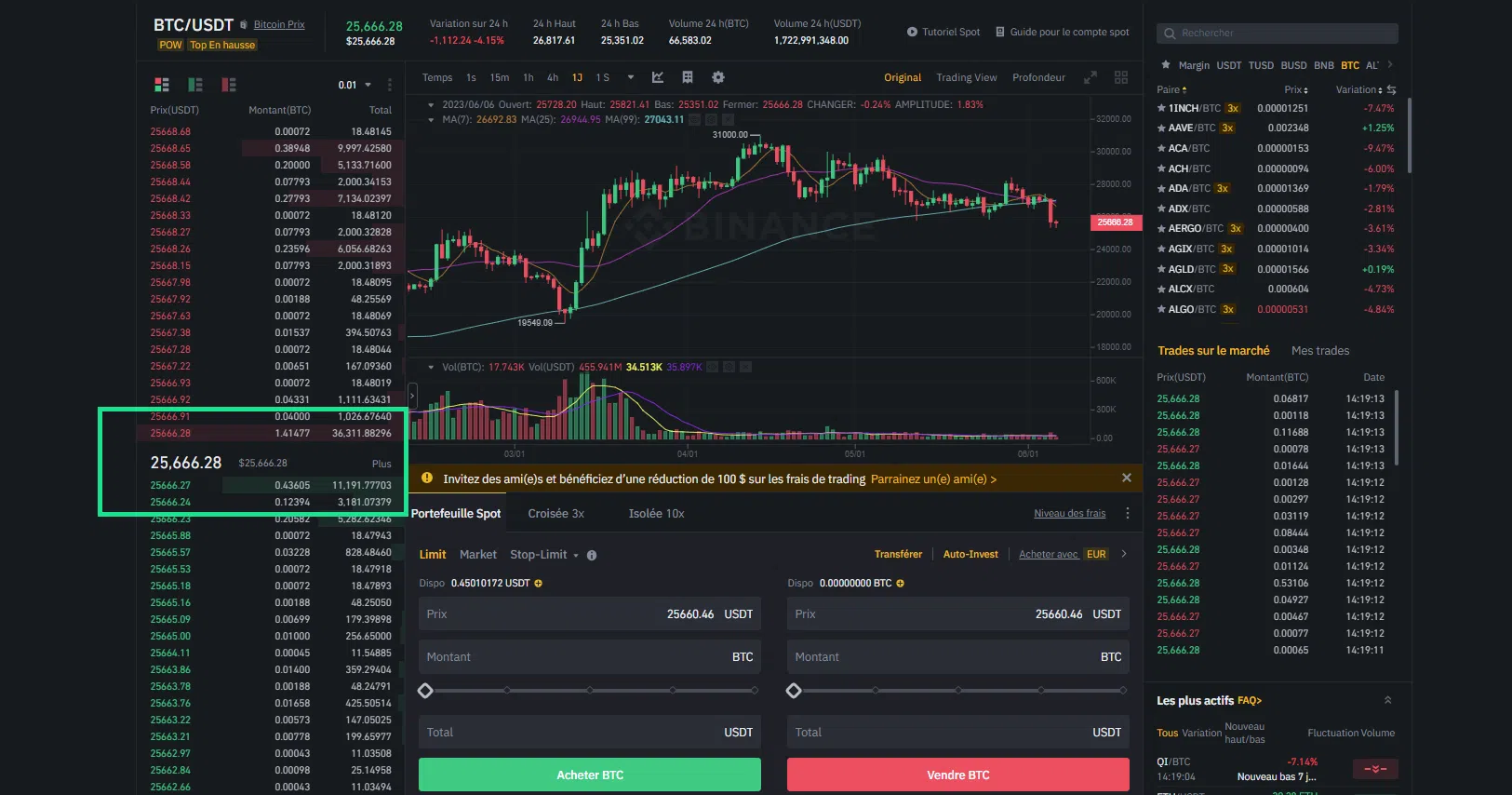Show sell-orders-only order book view
The width and height of the screenshot is (1512, 795).
click(x=229, y=85)
